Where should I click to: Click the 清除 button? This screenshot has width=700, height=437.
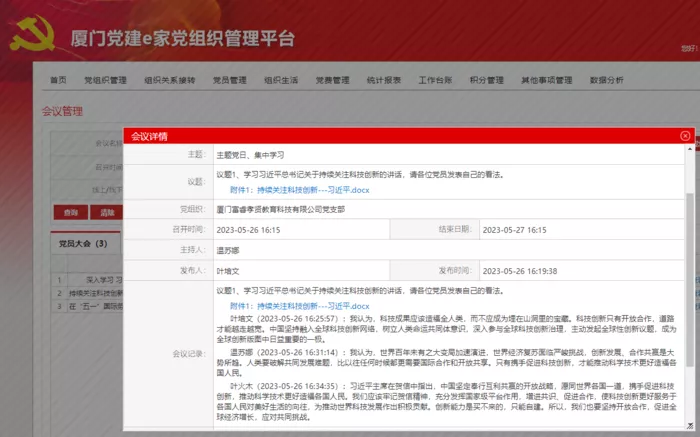107,212
